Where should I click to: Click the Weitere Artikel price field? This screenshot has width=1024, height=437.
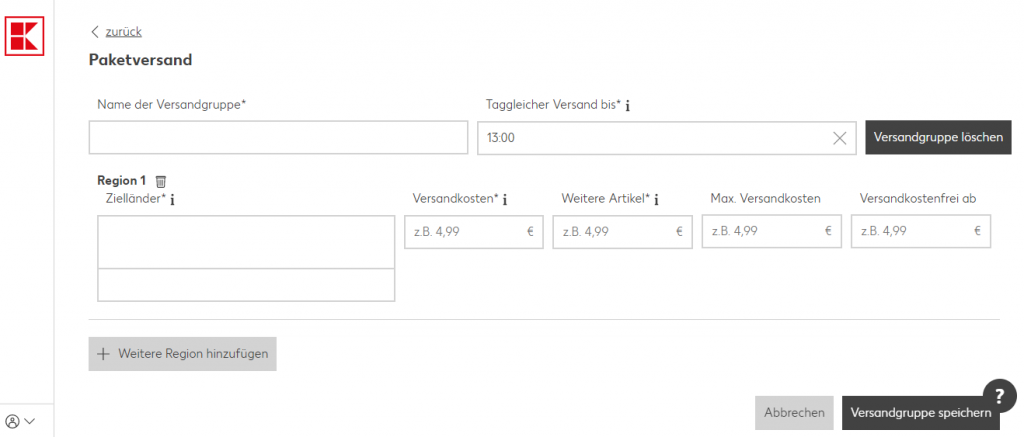tap(613, 231)
